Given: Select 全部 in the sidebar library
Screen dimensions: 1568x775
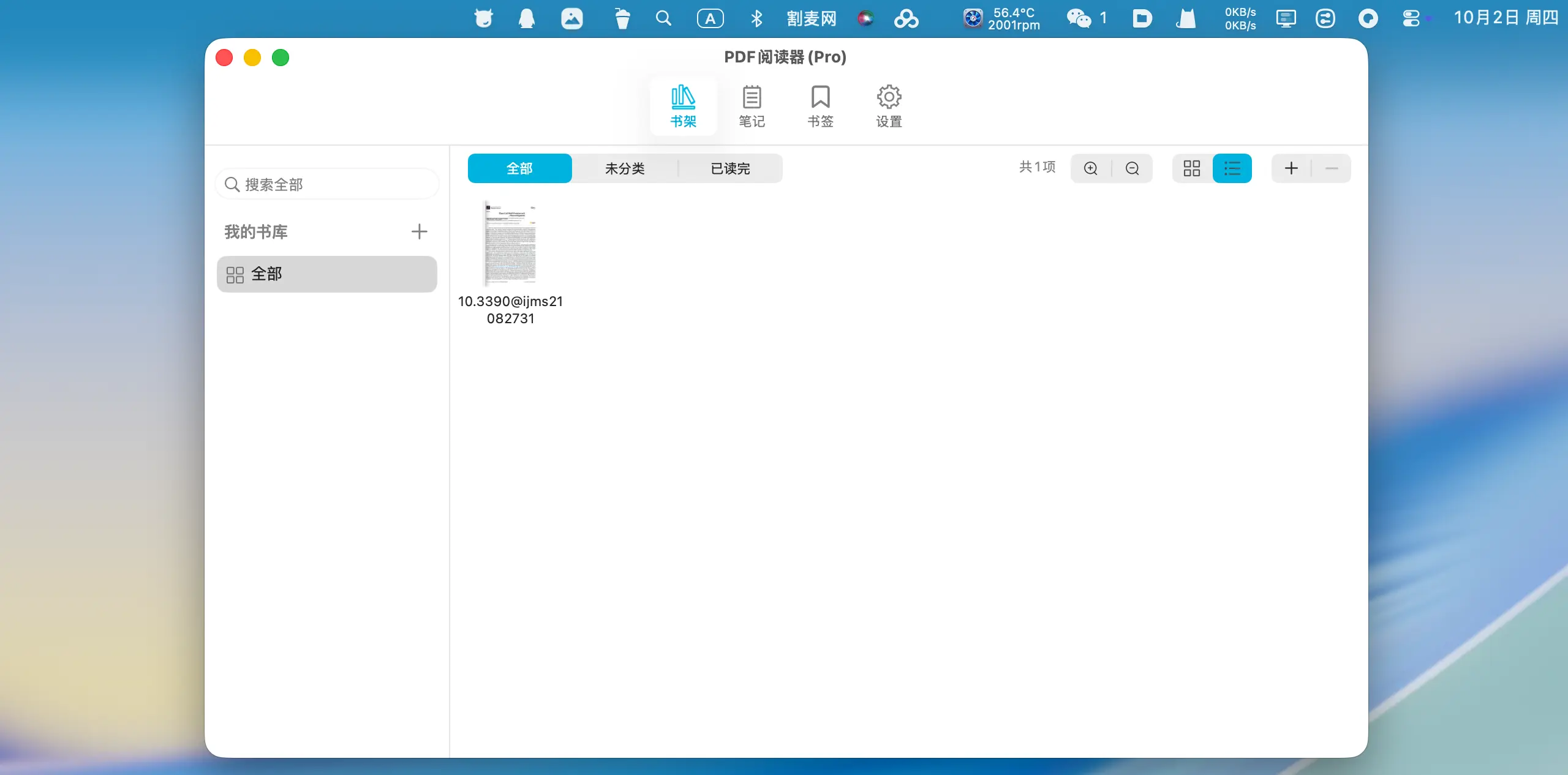Looking at the screenshot, I should (x=327, y=274).
